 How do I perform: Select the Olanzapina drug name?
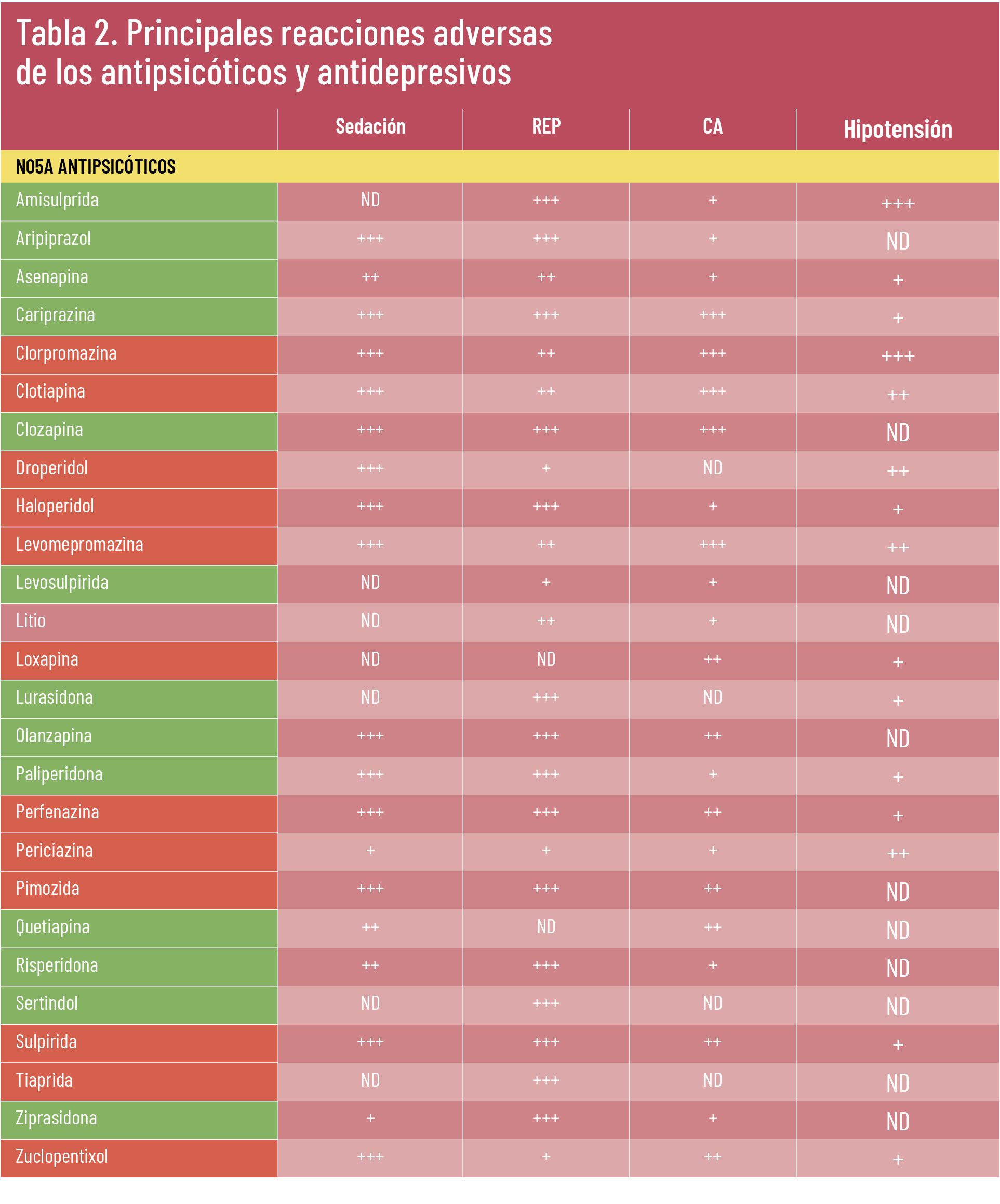tap(54, 736)
